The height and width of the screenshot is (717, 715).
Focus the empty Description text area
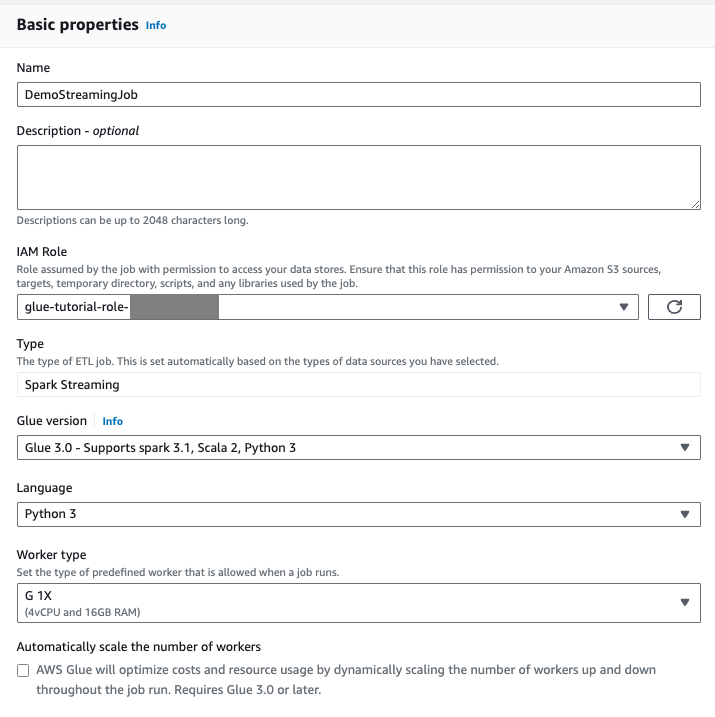pos(358,177)
